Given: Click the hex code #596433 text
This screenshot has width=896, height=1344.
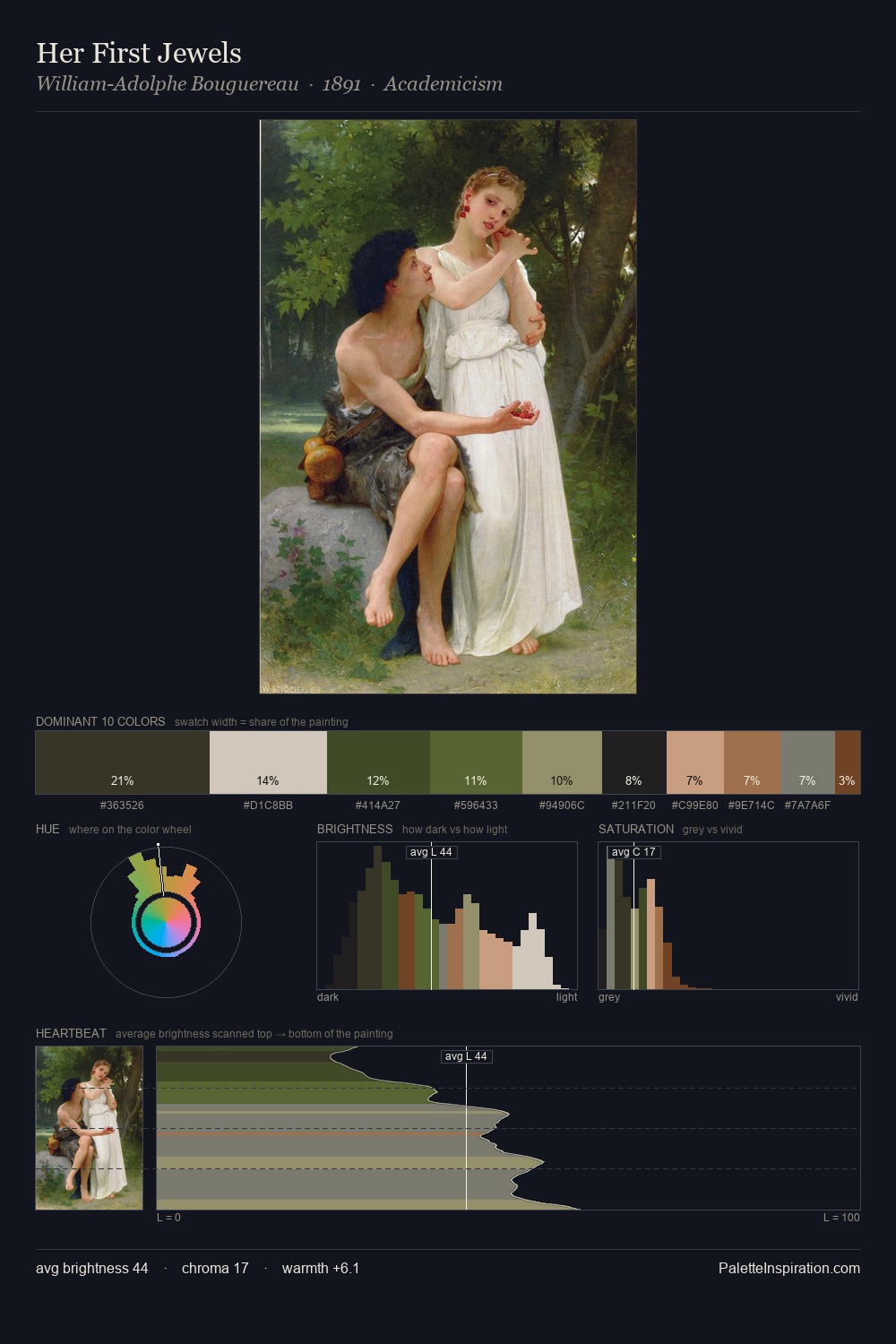Looking at the screenshot, I should pyautogui.click(x=476, y=806).
